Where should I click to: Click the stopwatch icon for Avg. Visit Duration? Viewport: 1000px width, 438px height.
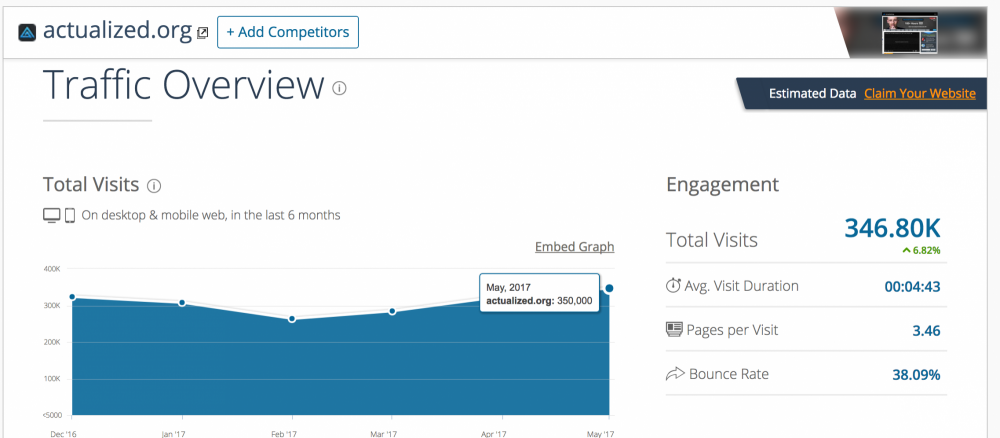click(x=673, y=286)
